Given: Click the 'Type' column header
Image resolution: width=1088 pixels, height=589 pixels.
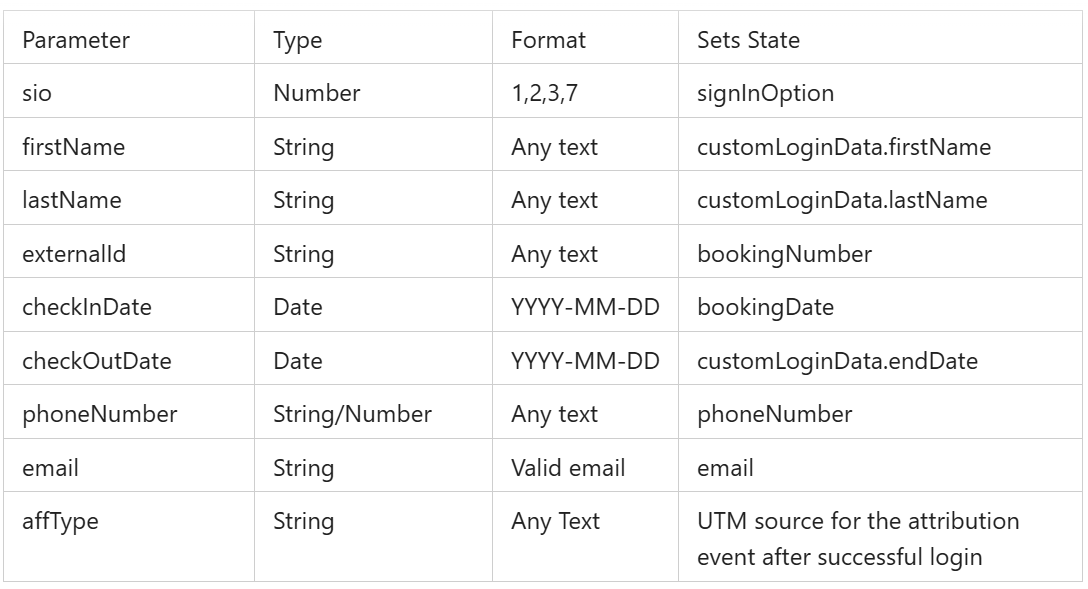Looking at the screenshot, I should 297,41.
